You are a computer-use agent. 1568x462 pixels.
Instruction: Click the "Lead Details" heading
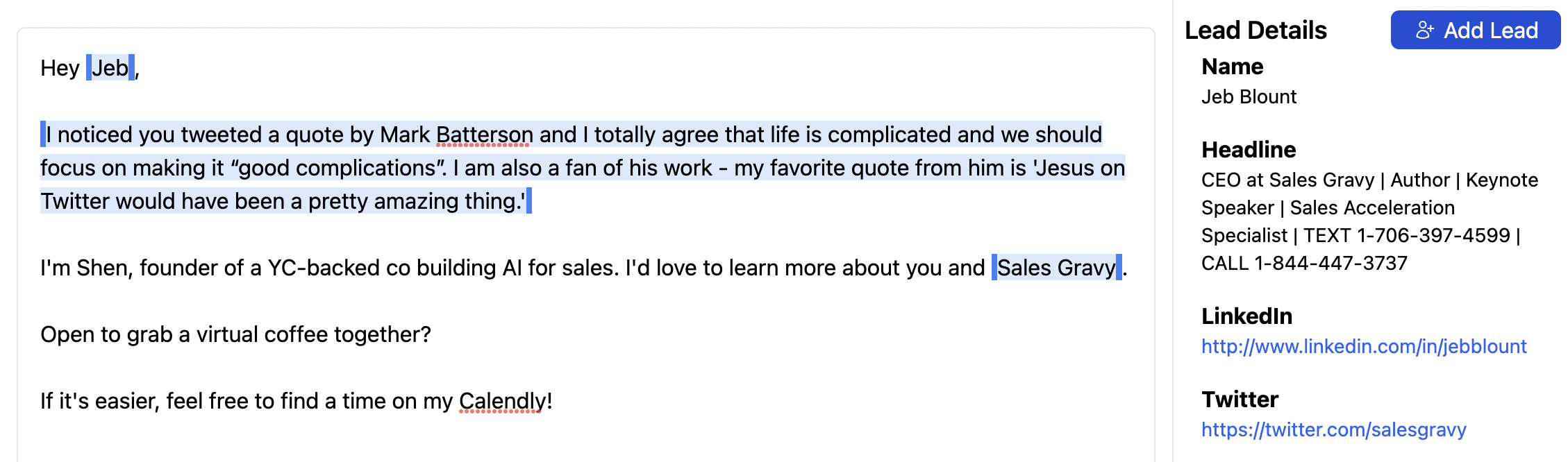[x=1256, y=31]
